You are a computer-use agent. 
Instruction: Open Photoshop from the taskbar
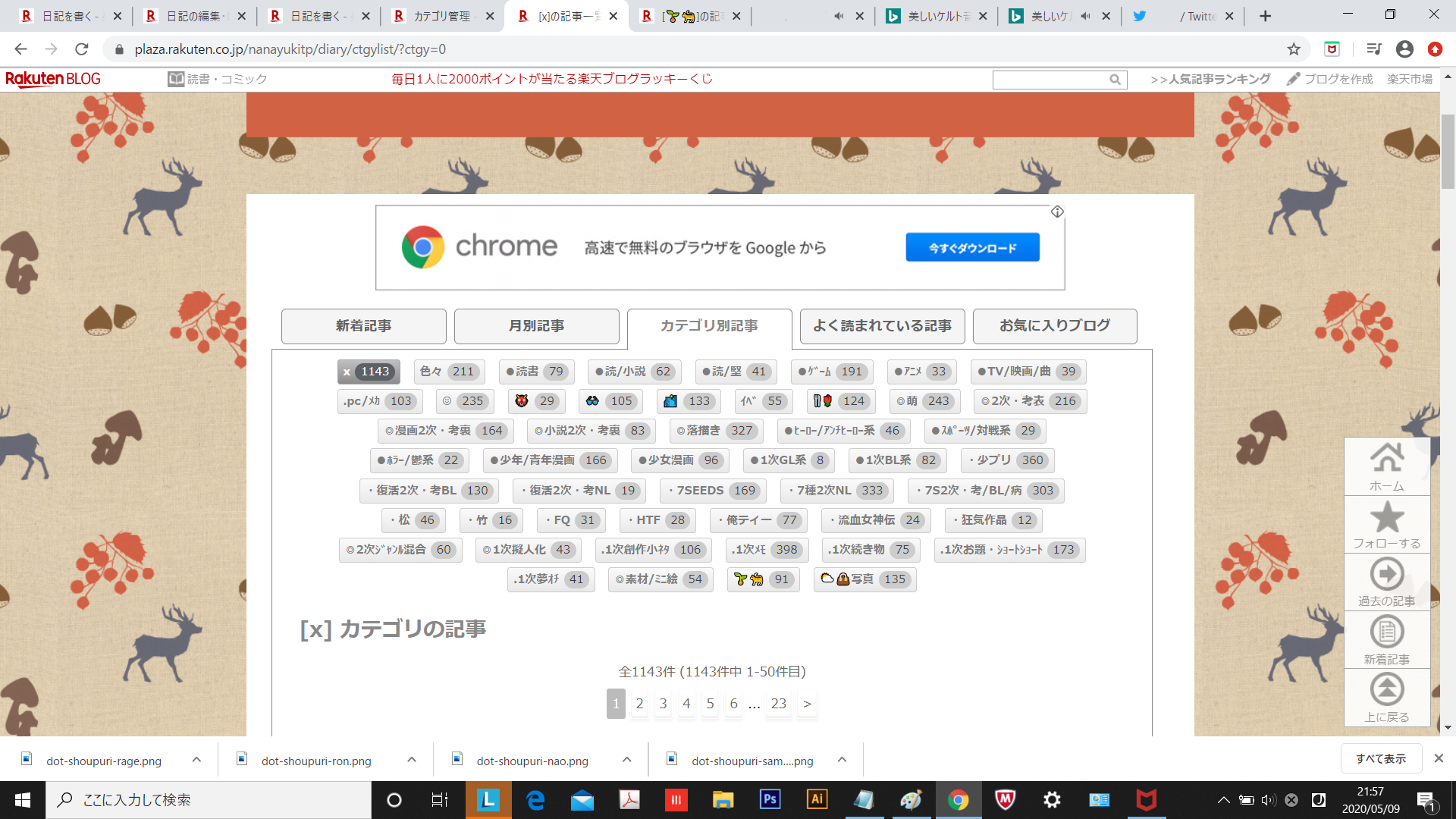pos(770,799)
